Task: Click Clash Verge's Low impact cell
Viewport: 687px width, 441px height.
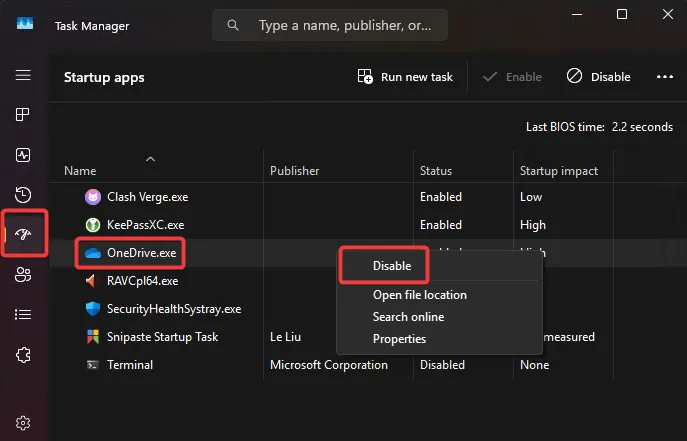Action: [x=531, y=197]
